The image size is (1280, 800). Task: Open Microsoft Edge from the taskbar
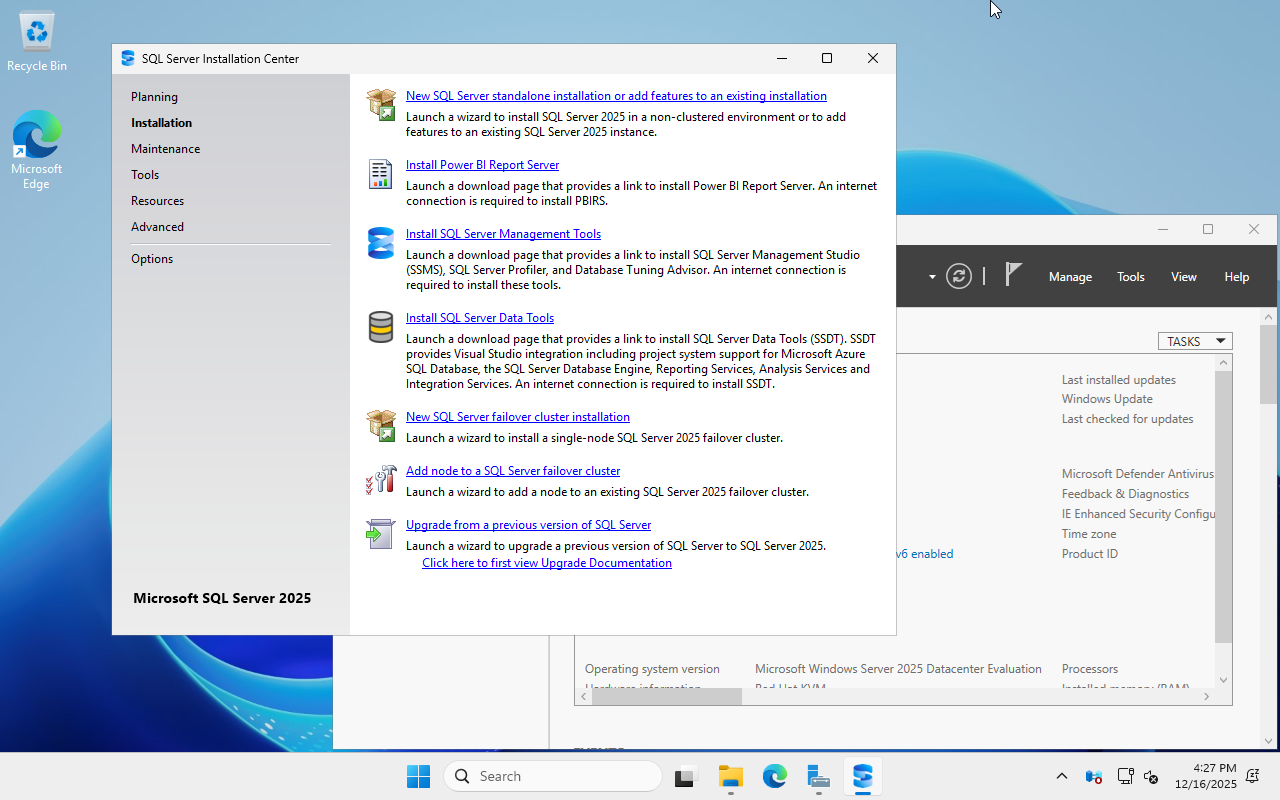coord(775,776)
